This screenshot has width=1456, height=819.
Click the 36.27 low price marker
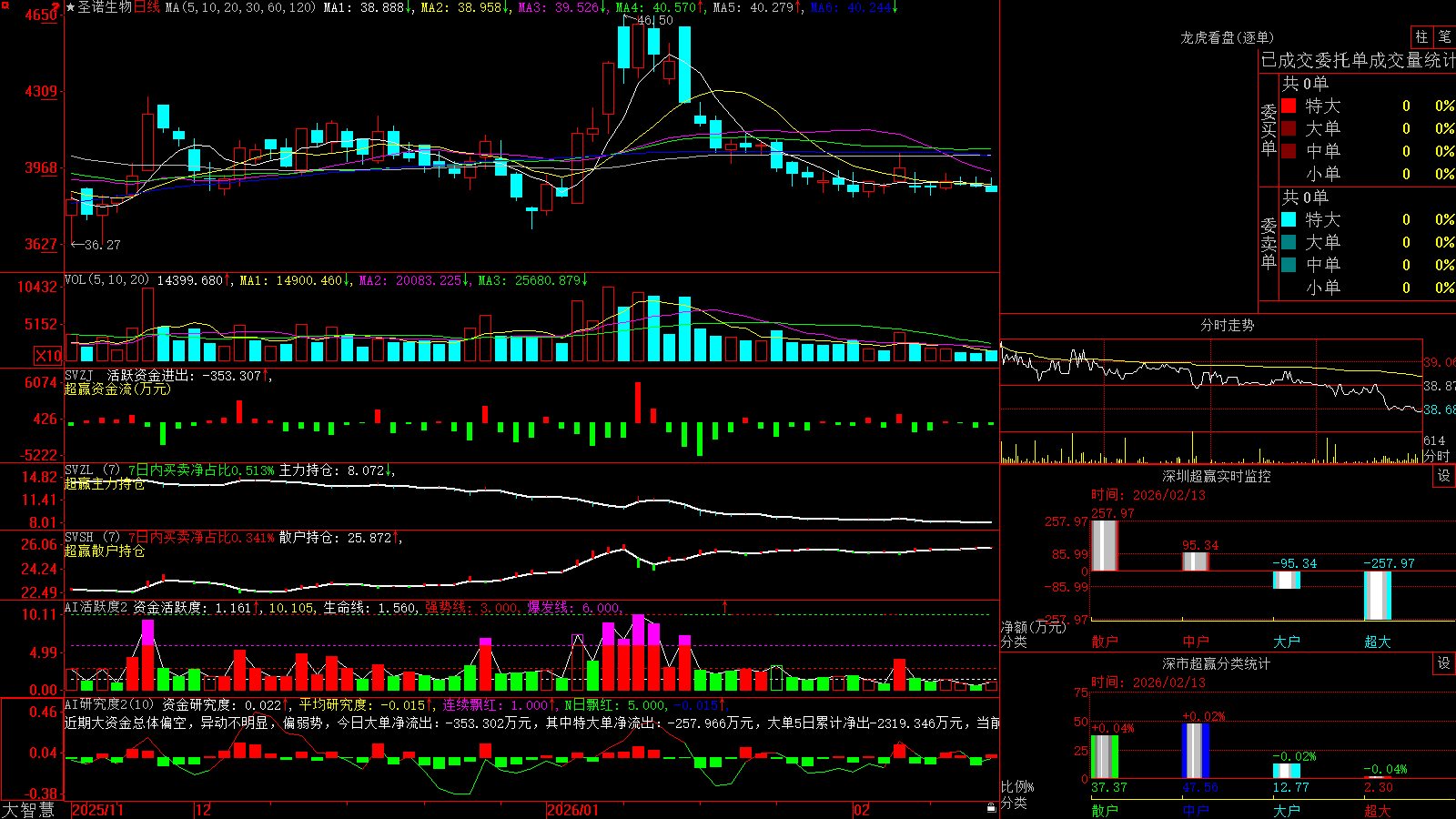click(x=102, y=245)
